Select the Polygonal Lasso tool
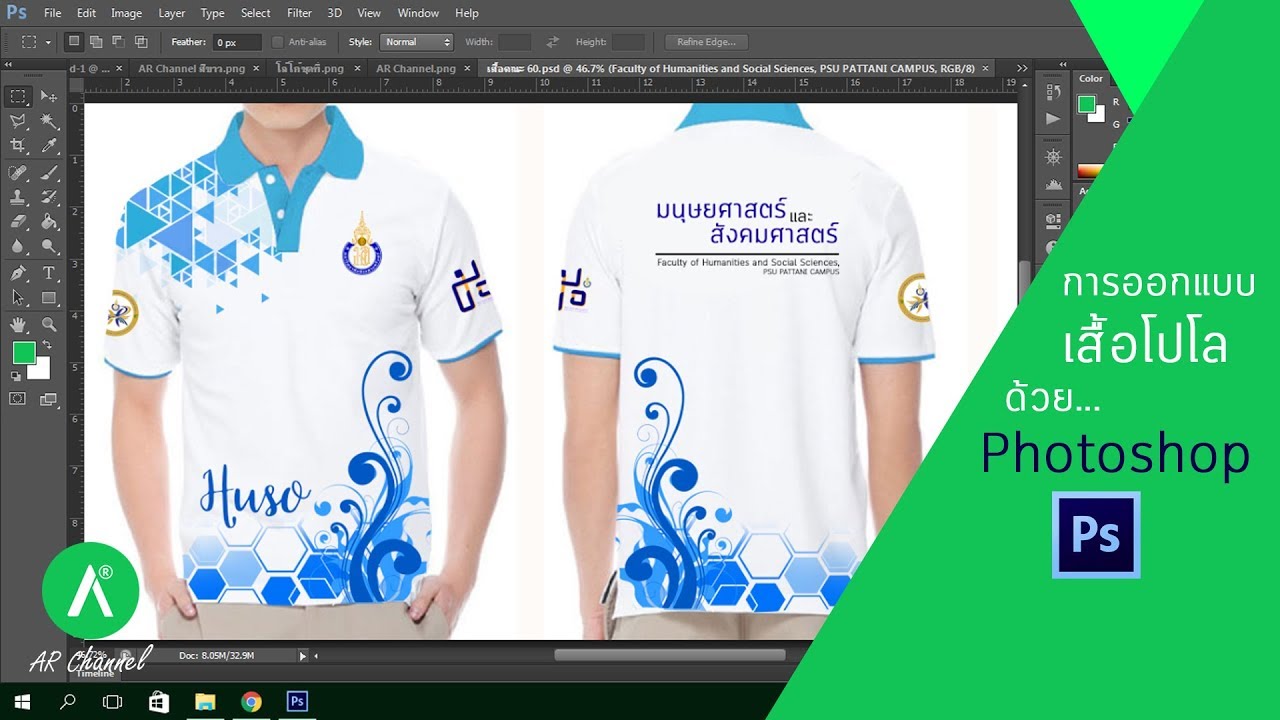Image resolution: width=1280 pixels, height=720 pixels. pyautogui.click(x=18, y=122)
